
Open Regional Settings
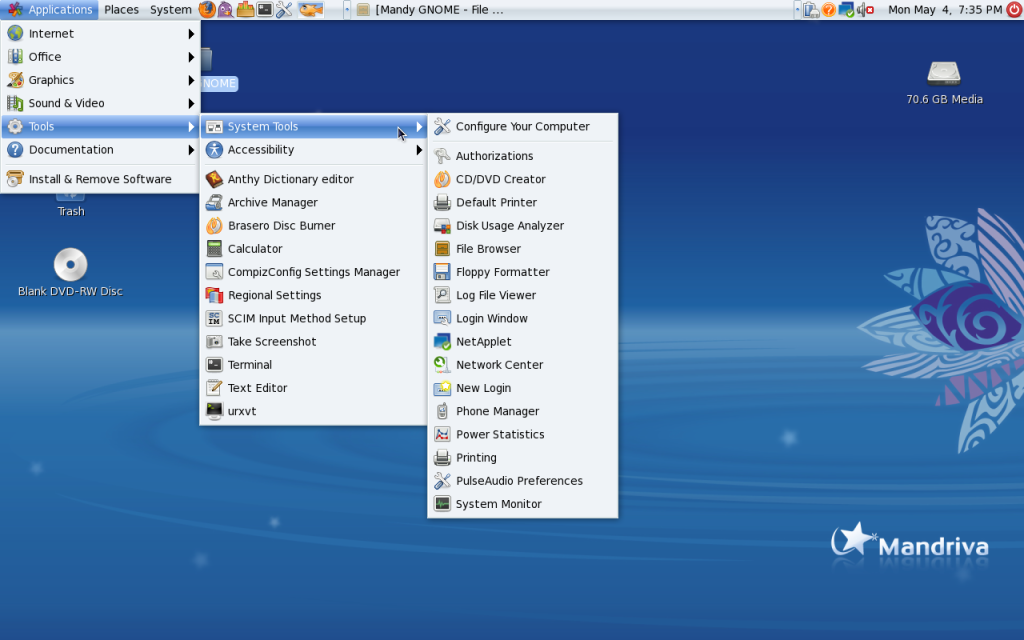[313, 295]
